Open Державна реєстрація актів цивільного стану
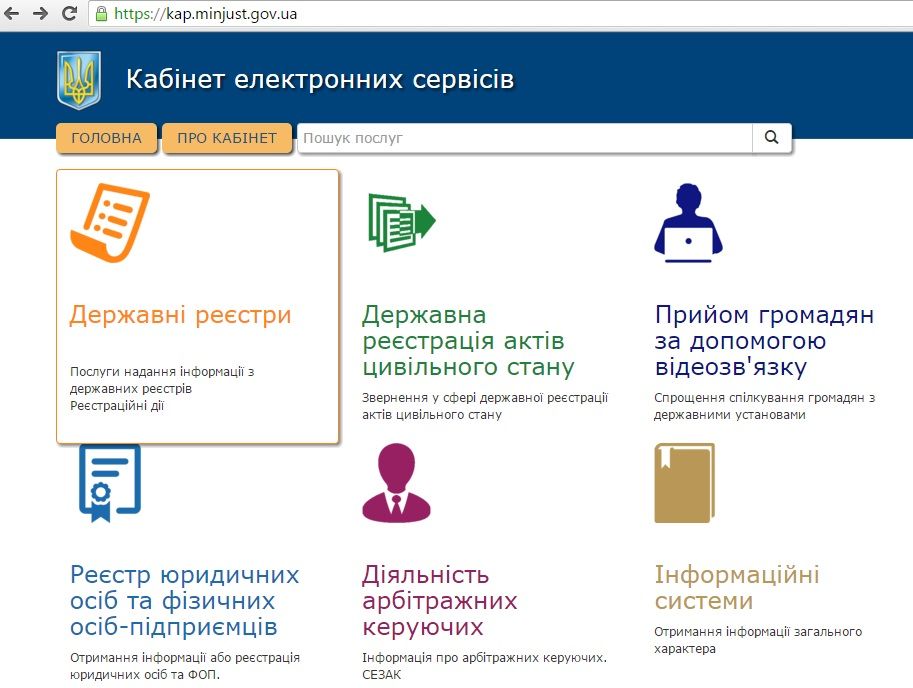 [x=468, y=341]
